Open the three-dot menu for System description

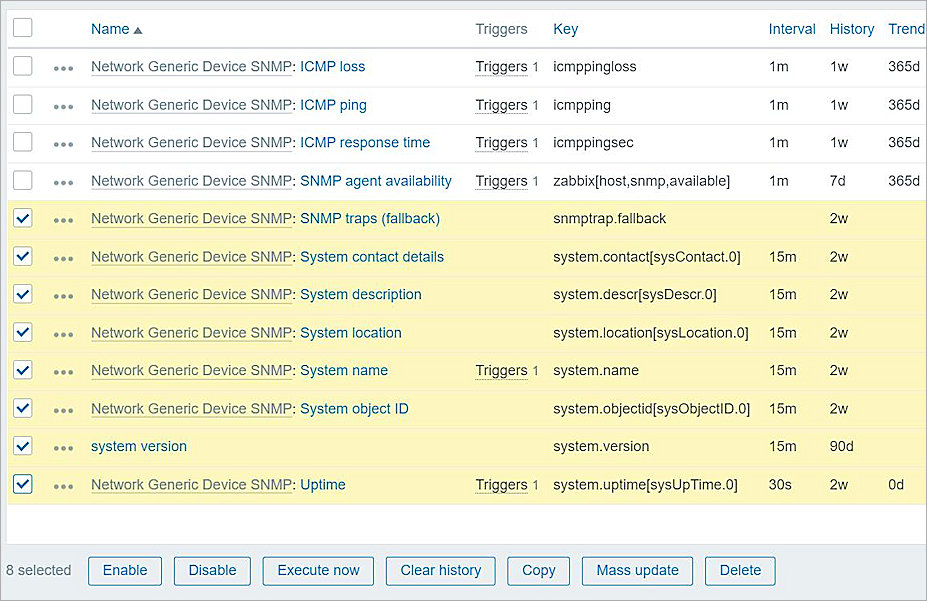63,296
